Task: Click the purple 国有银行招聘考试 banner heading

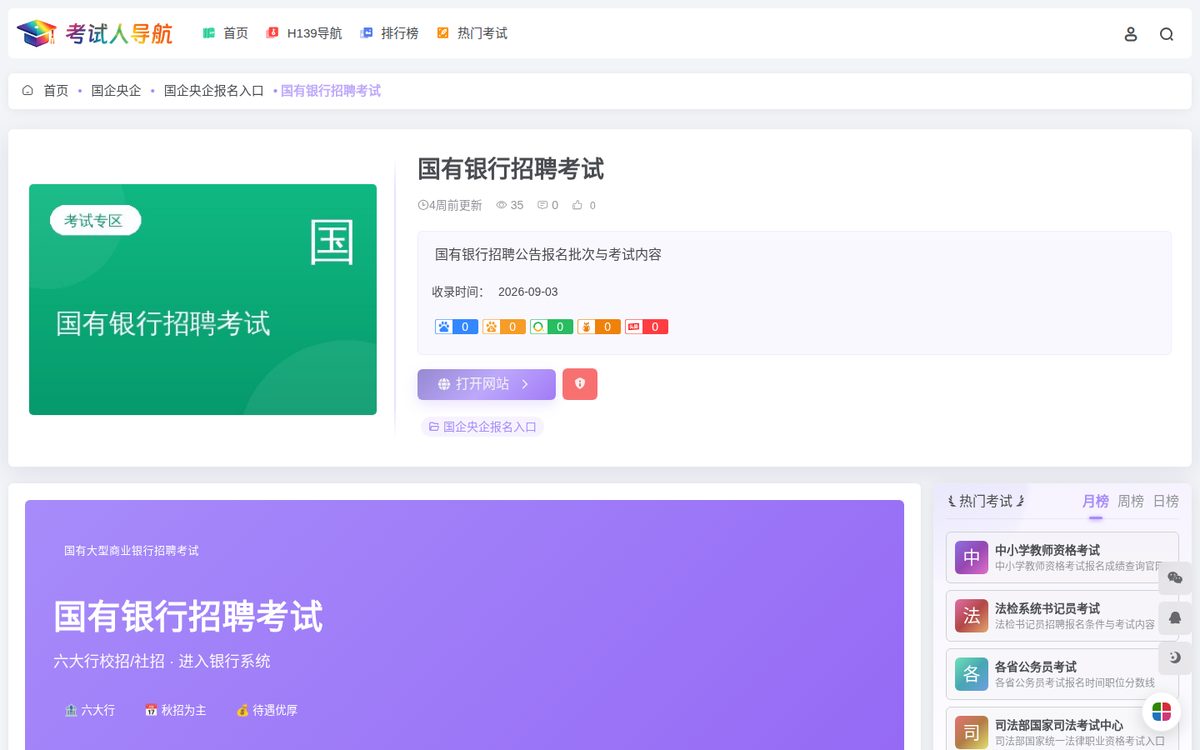Action: pyautogui.click(x=188, y=616)
